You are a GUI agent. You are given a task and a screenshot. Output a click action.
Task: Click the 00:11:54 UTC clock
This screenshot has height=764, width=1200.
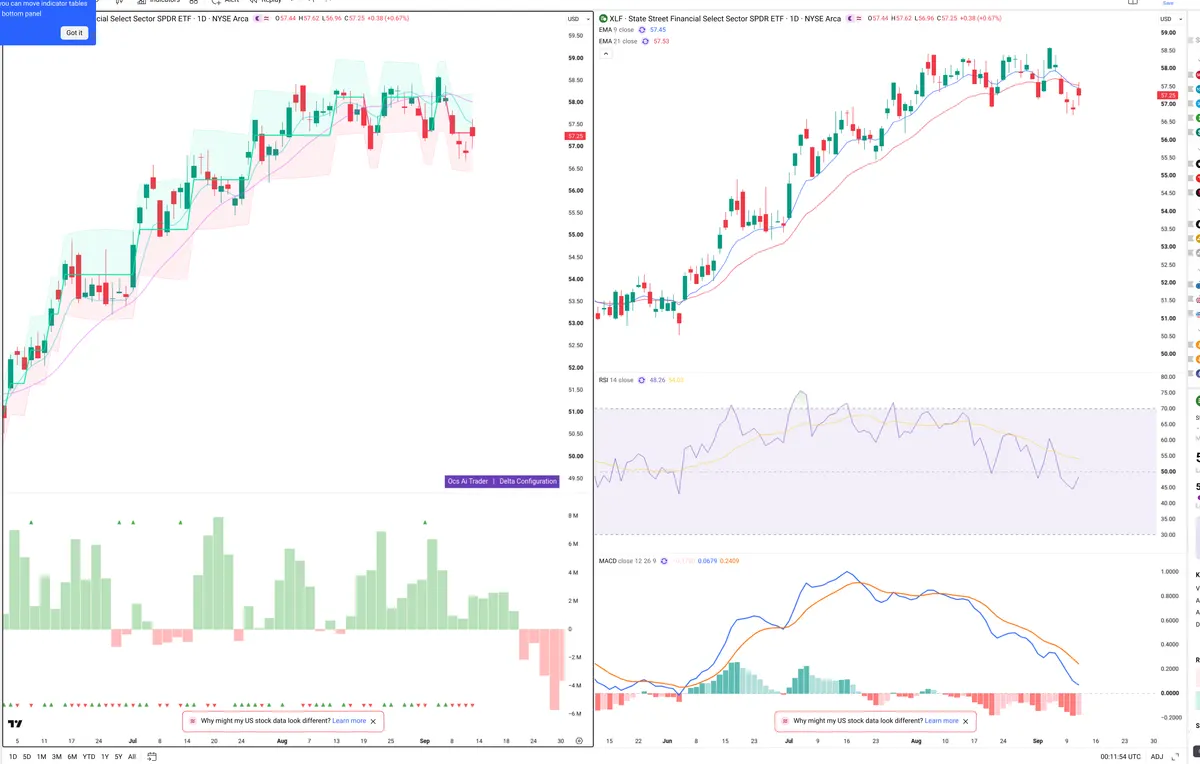1121,756
